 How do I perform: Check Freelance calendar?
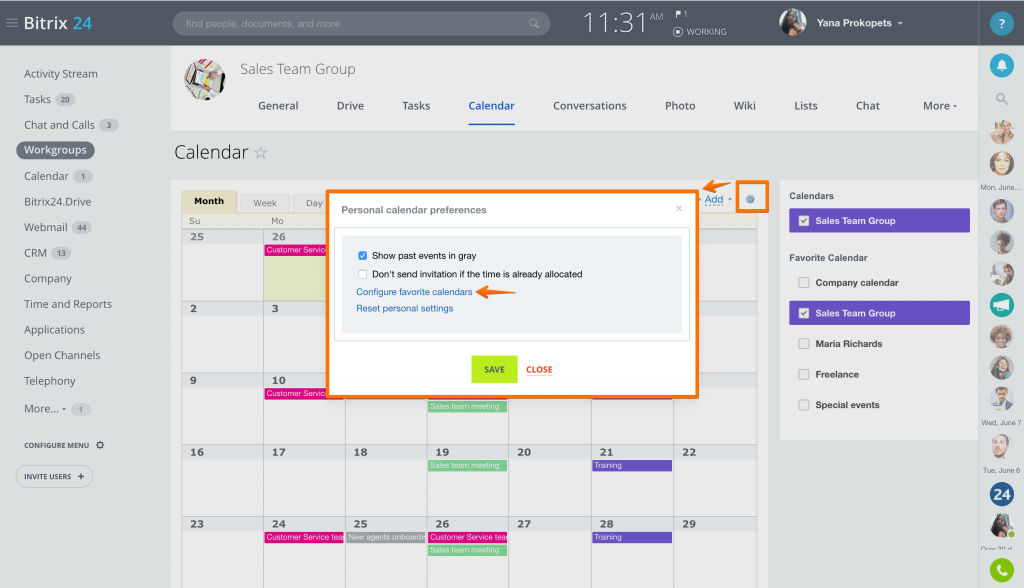tap(804, 374)
